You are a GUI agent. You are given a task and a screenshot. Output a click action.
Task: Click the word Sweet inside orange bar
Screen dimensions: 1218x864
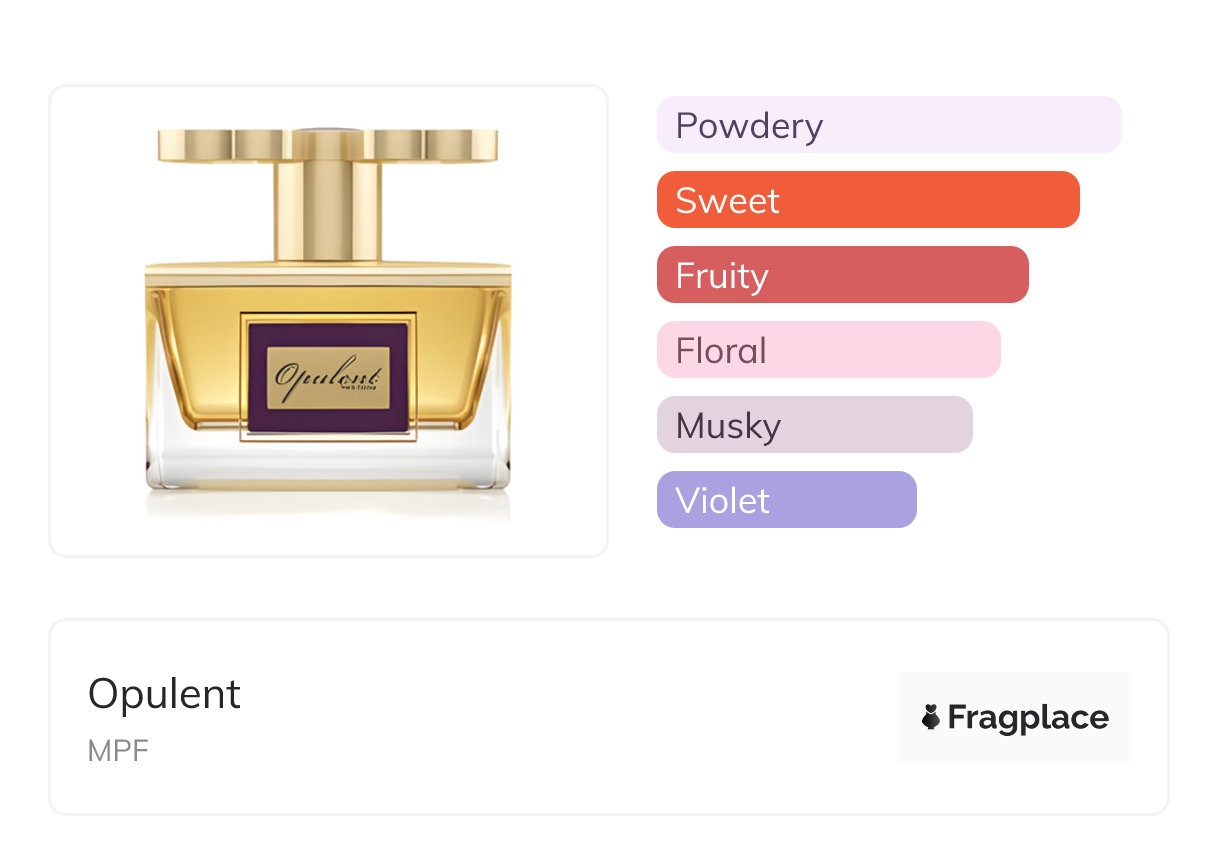tap(727, 201)
